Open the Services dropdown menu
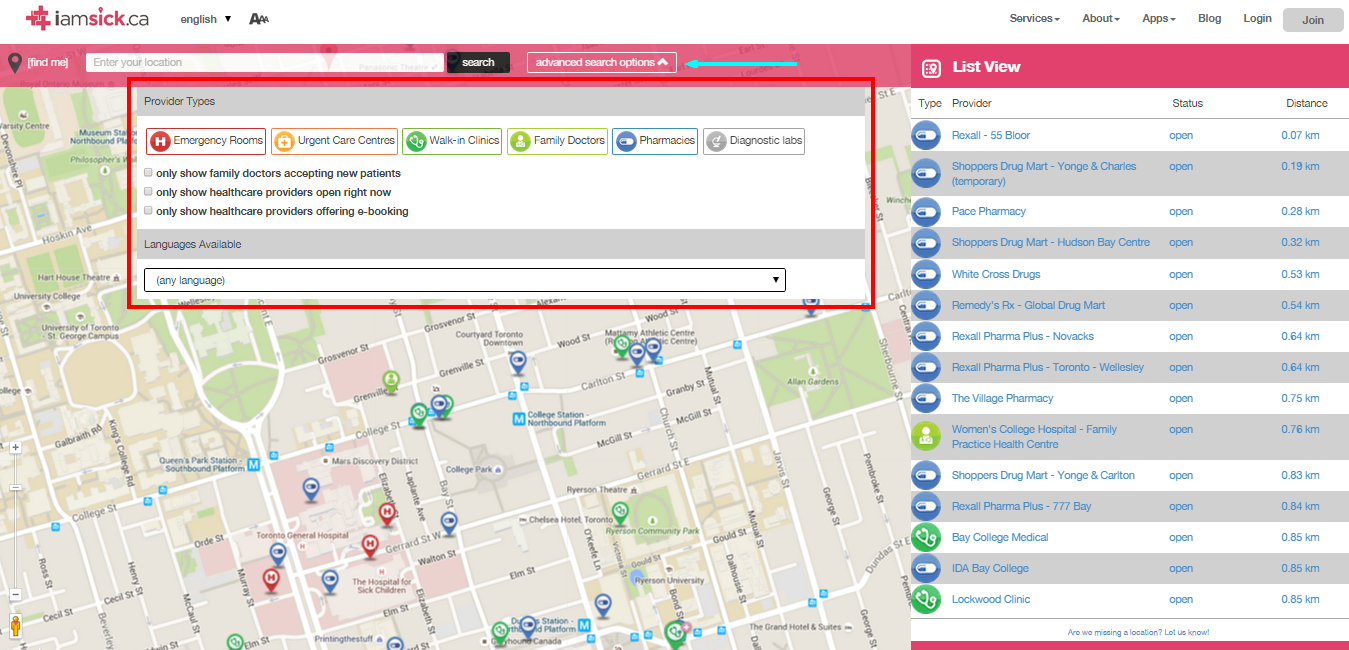This screenshot has height=650, width=1349. [1034, 19]
